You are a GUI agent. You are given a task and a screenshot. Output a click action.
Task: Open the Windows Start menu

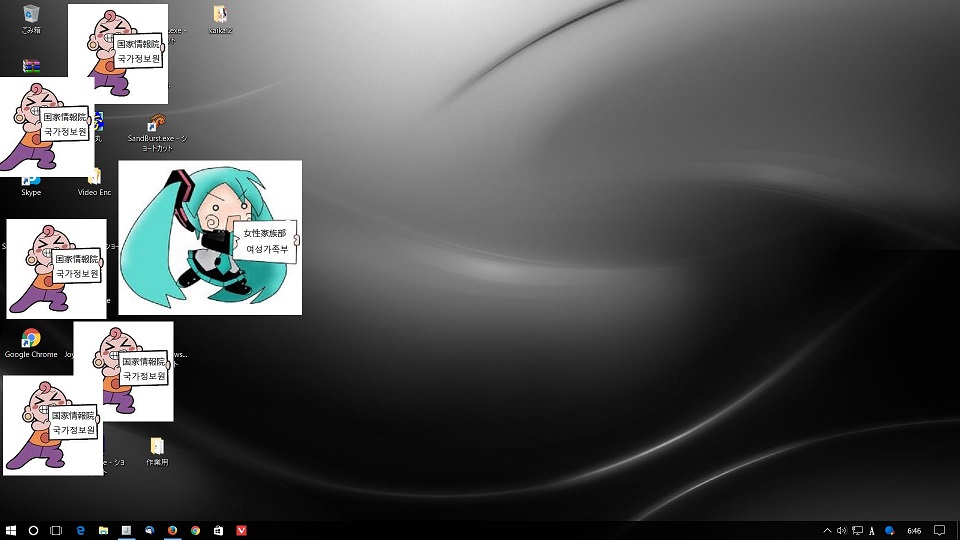tap(11, 530)
